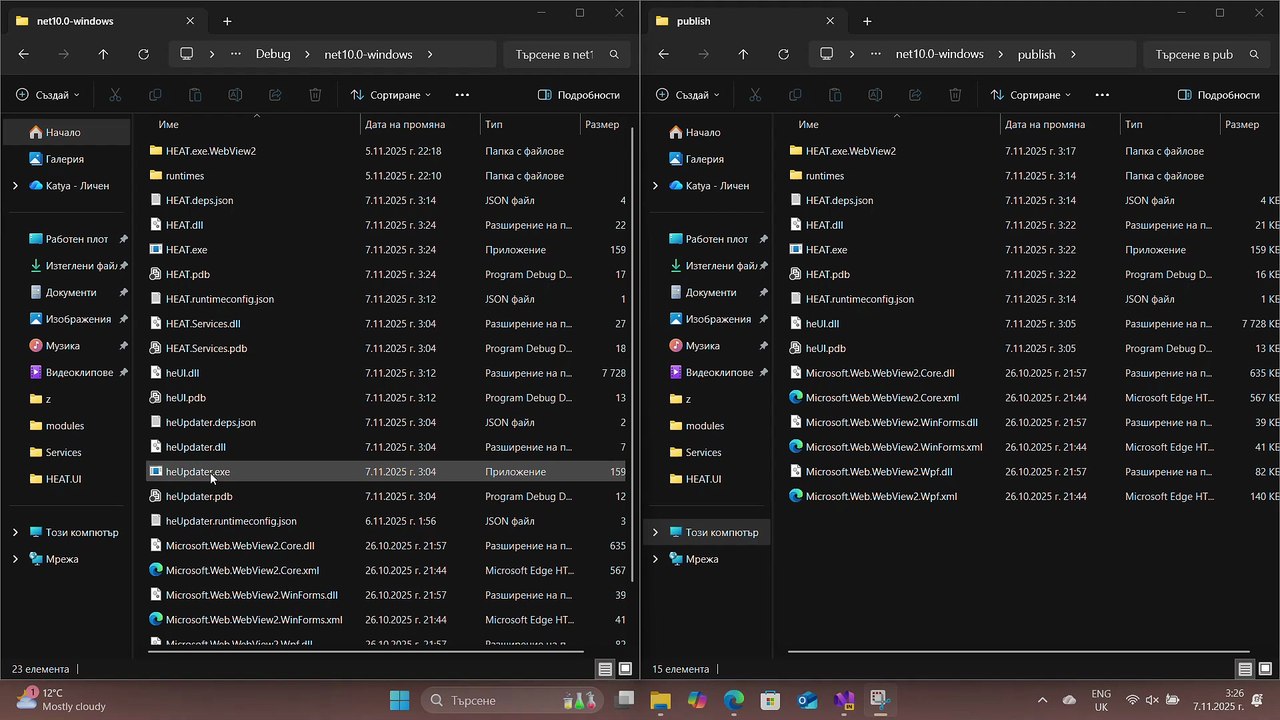Show hidden system tray icons
Image resolution: width=1280 pixels, height=720 pixels.
point(1042,700)
